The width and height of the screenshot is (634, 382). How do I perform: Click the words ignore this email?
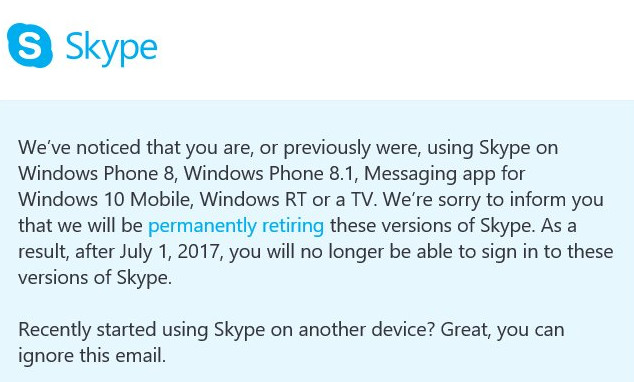92,356
